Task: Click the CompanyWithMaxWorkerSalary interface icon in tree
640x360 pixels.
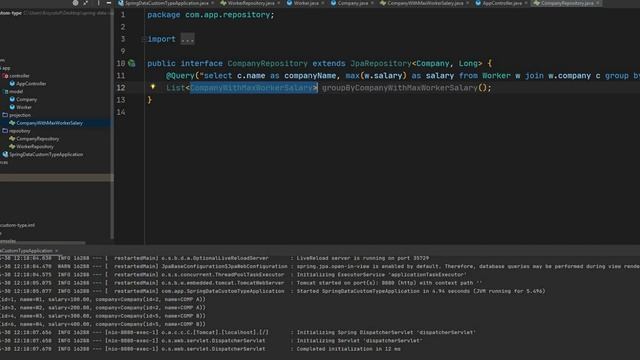Action: (12, 123)
